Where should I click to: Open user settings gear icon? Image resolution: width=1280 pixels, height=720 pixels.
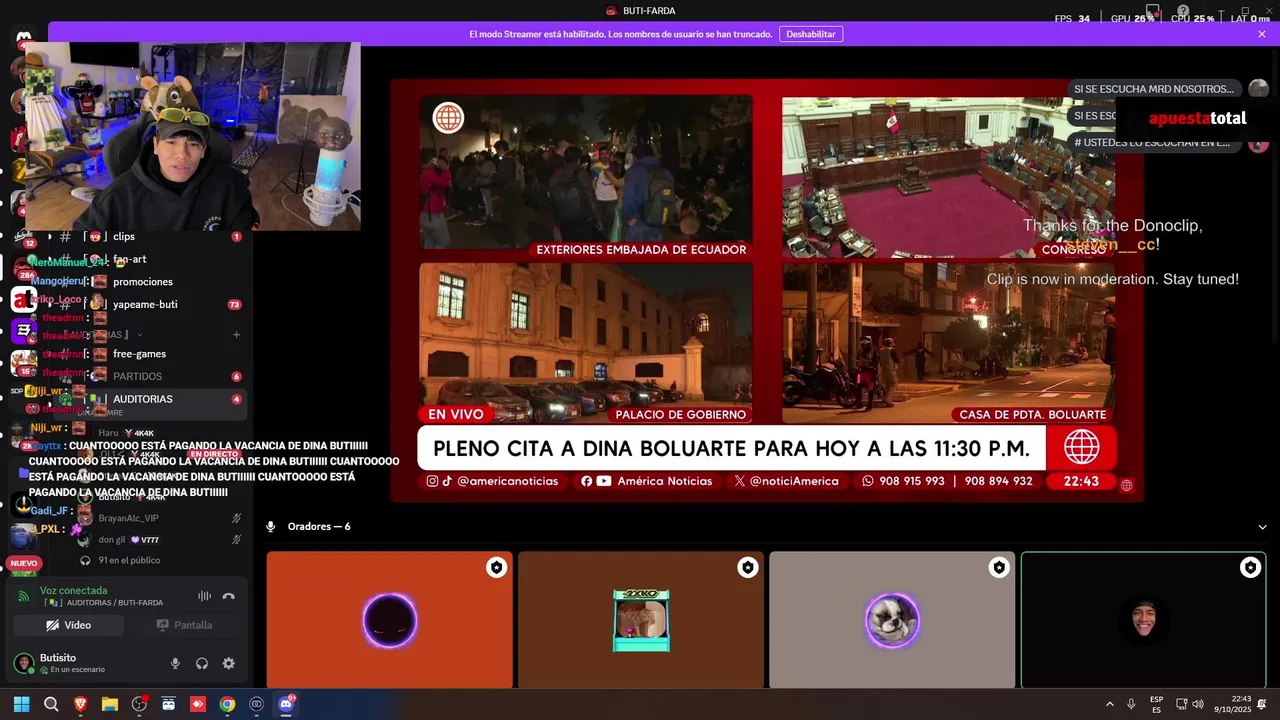[229, 663]
